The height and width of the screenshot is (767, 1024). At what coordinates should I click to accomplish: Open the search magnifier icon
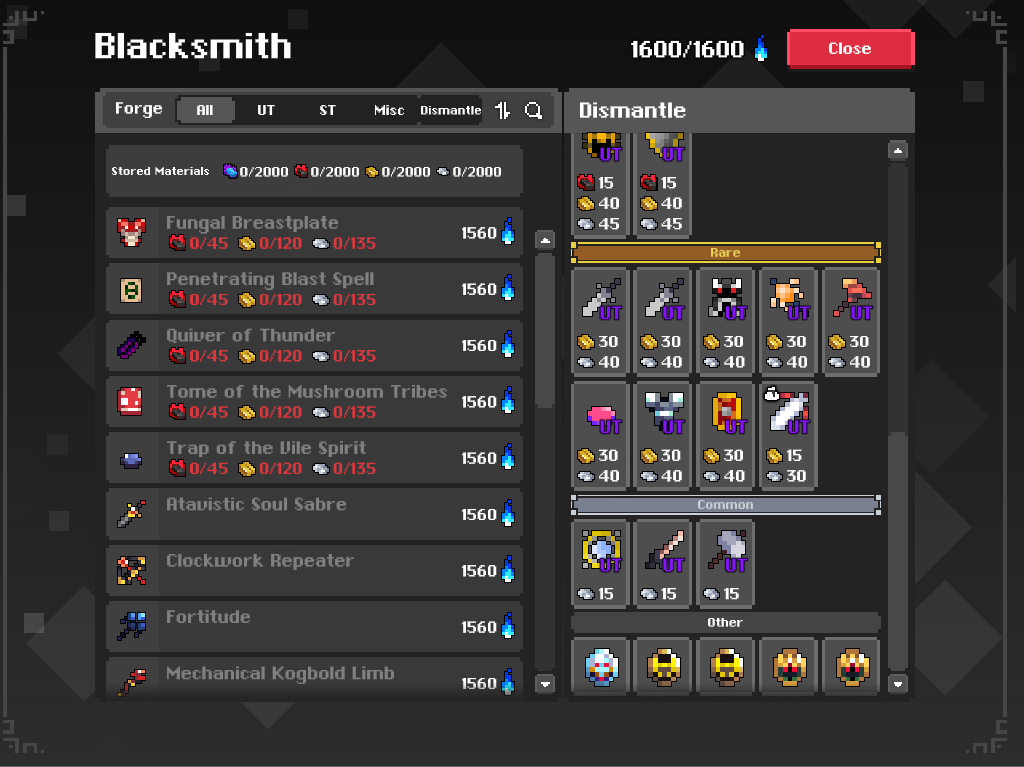pos(534,110)
